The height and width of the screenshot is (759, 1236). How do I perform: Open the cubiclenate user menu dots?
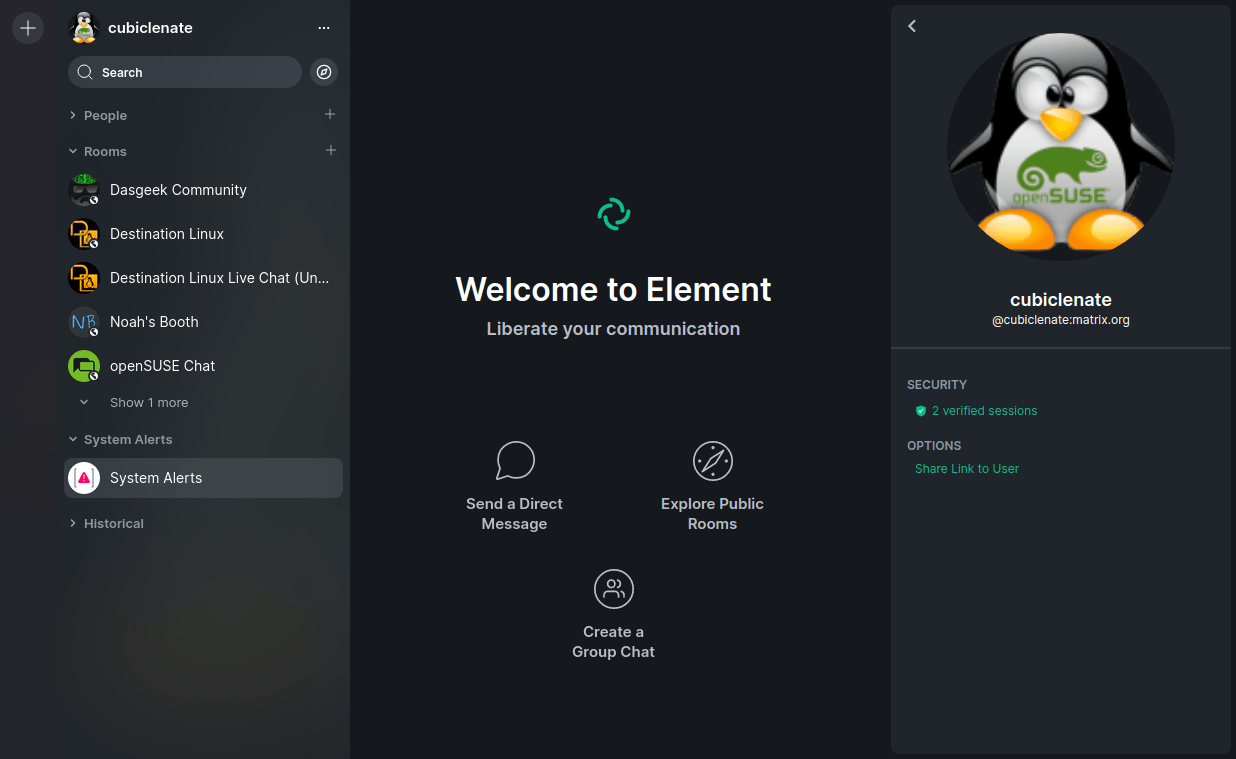pyautogui.click(x=323, y=28)
